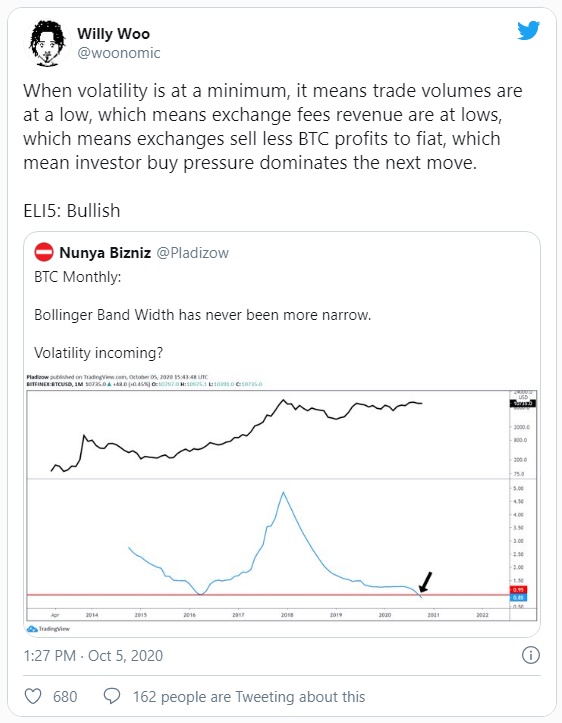Click the tweet info circle icon

[x=531, y=655]
